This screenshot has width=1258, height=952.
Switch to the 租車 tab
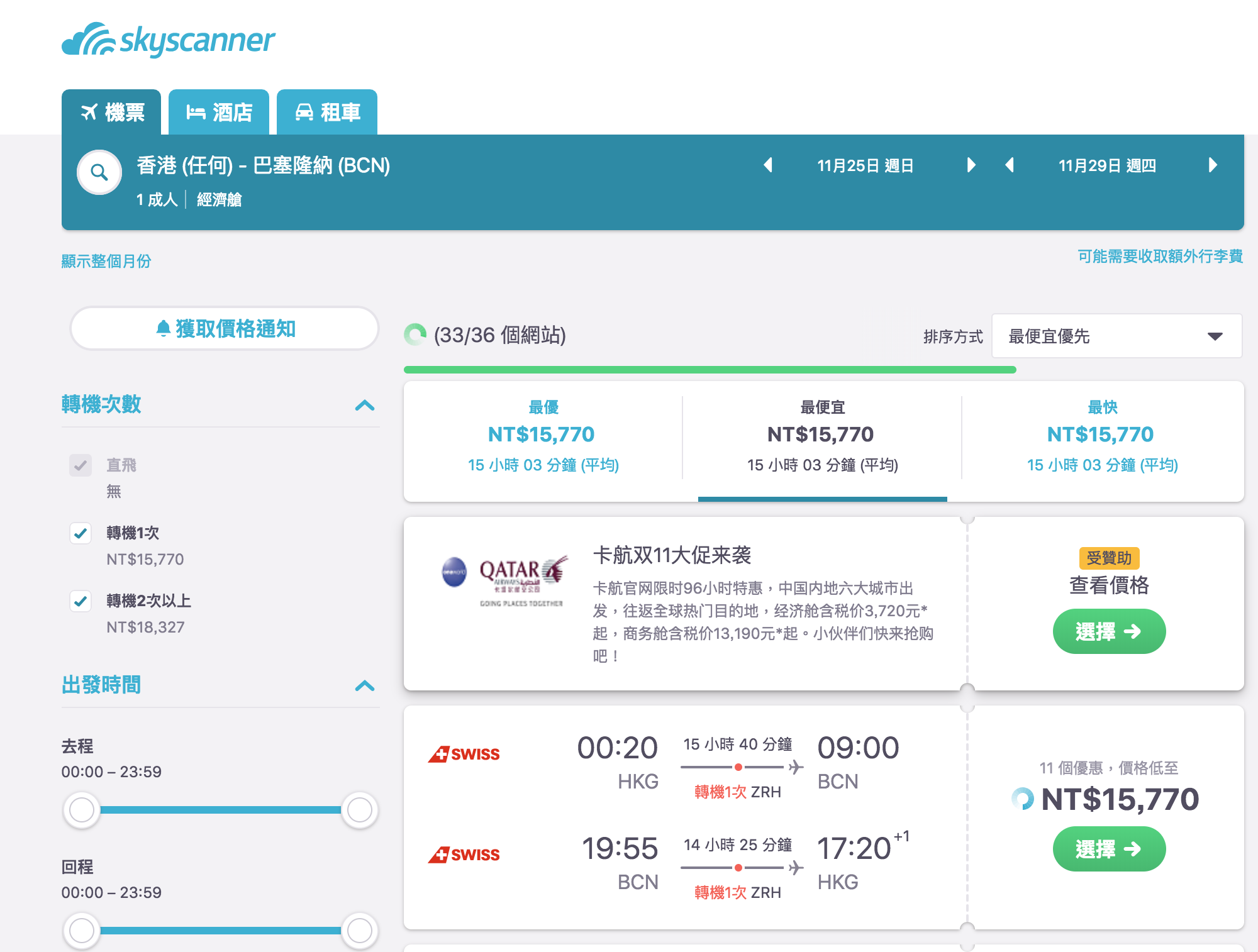(x=327, y=113)
